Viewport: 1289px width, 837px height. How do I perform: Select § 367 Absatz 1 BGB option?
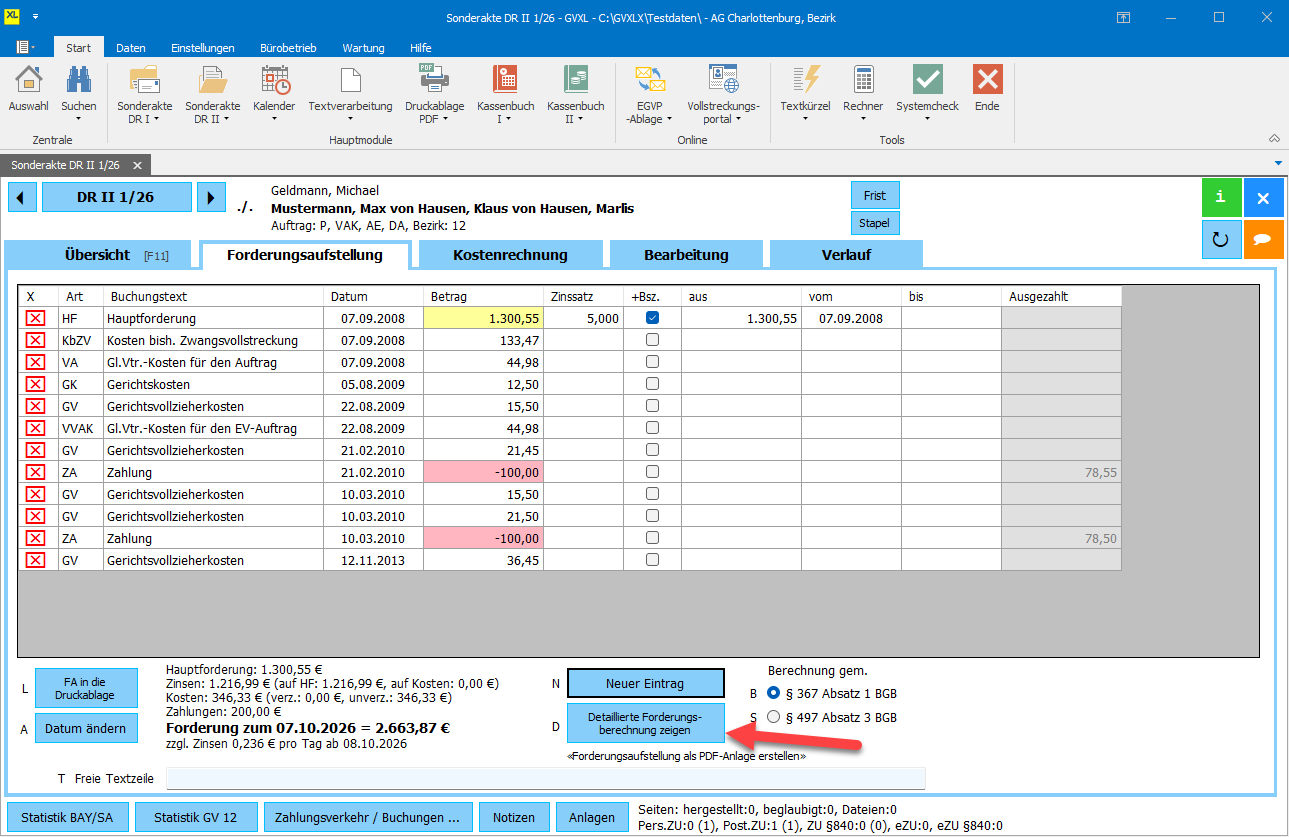click(772, 693)
